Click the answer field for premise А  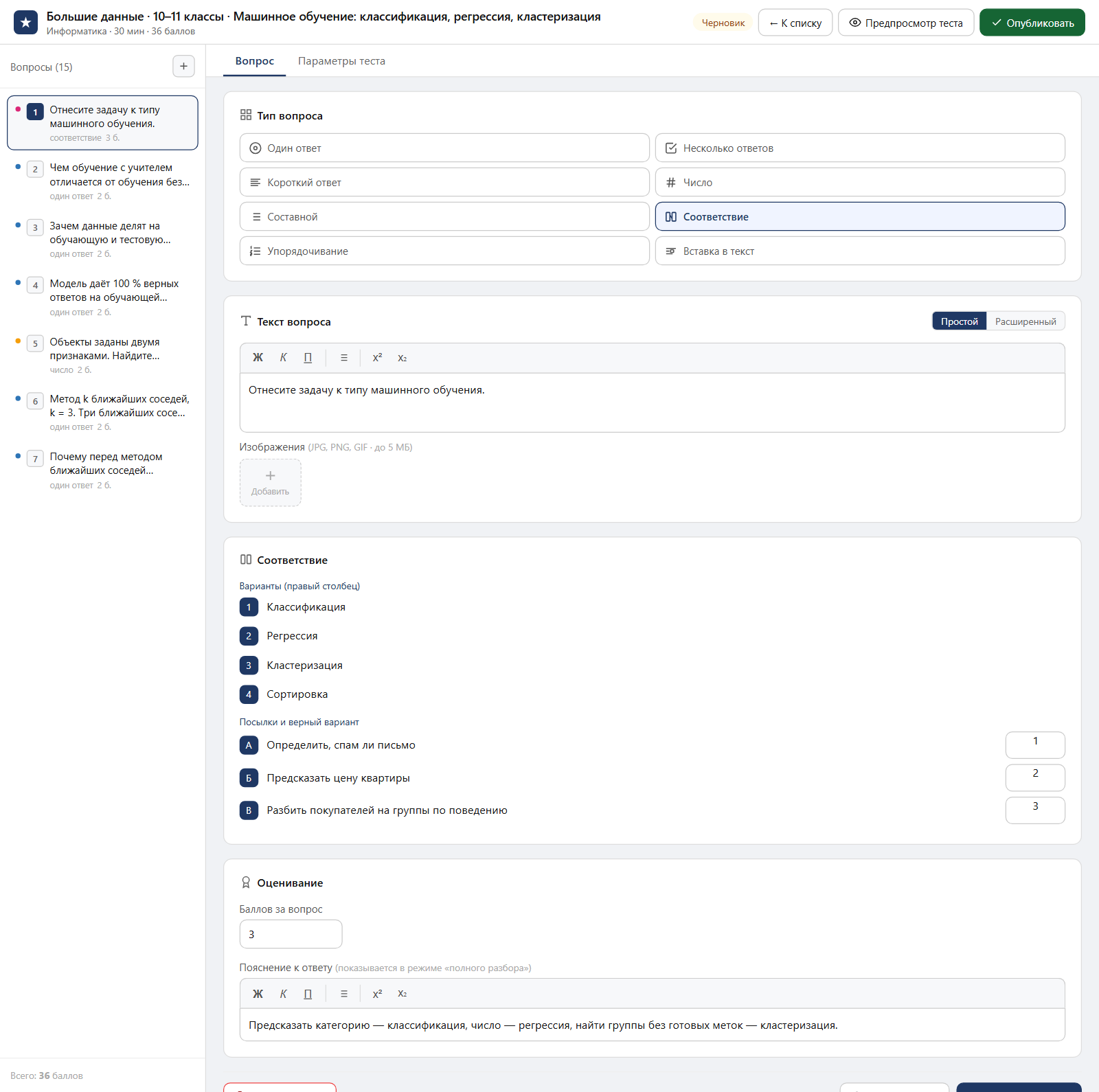click(x=1035, y=745)
